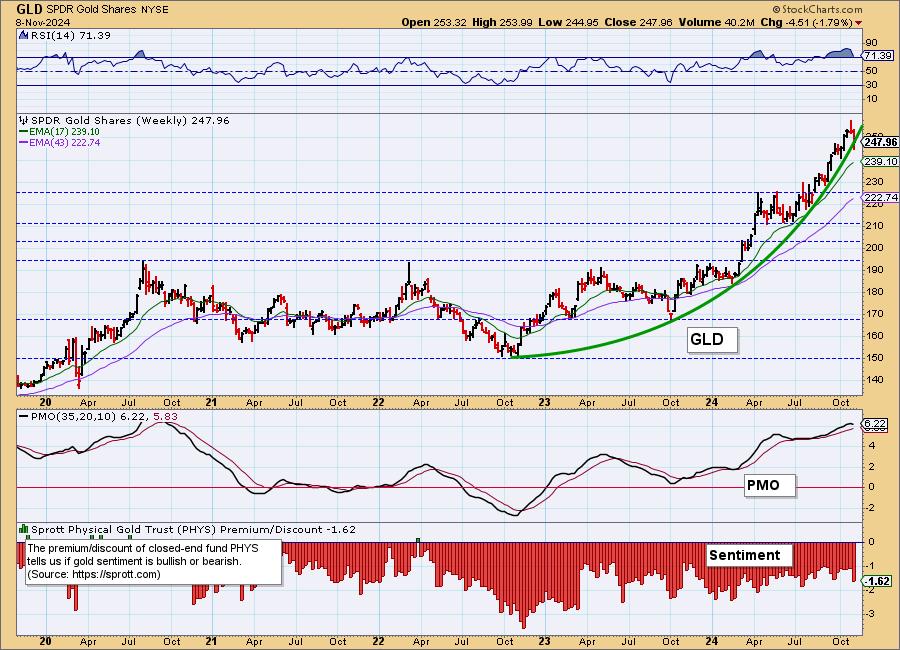This screenshot has height=650, width=900.
Task: Click the 222.74 EMA tag on axis
Action: click(x=880, y=198)
